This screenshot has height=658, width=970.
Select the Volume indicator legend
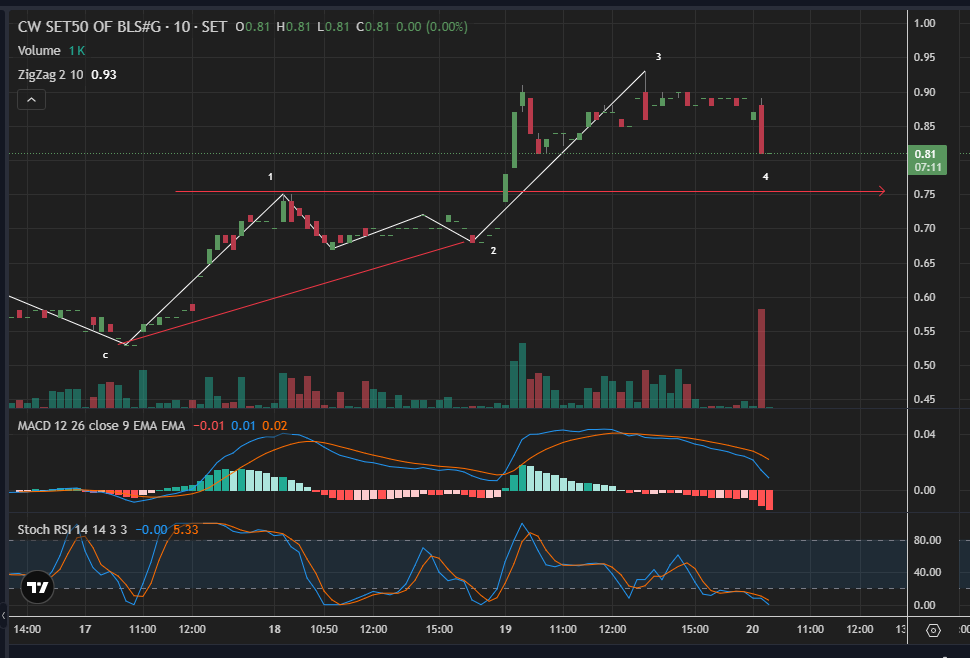point(39,51)
